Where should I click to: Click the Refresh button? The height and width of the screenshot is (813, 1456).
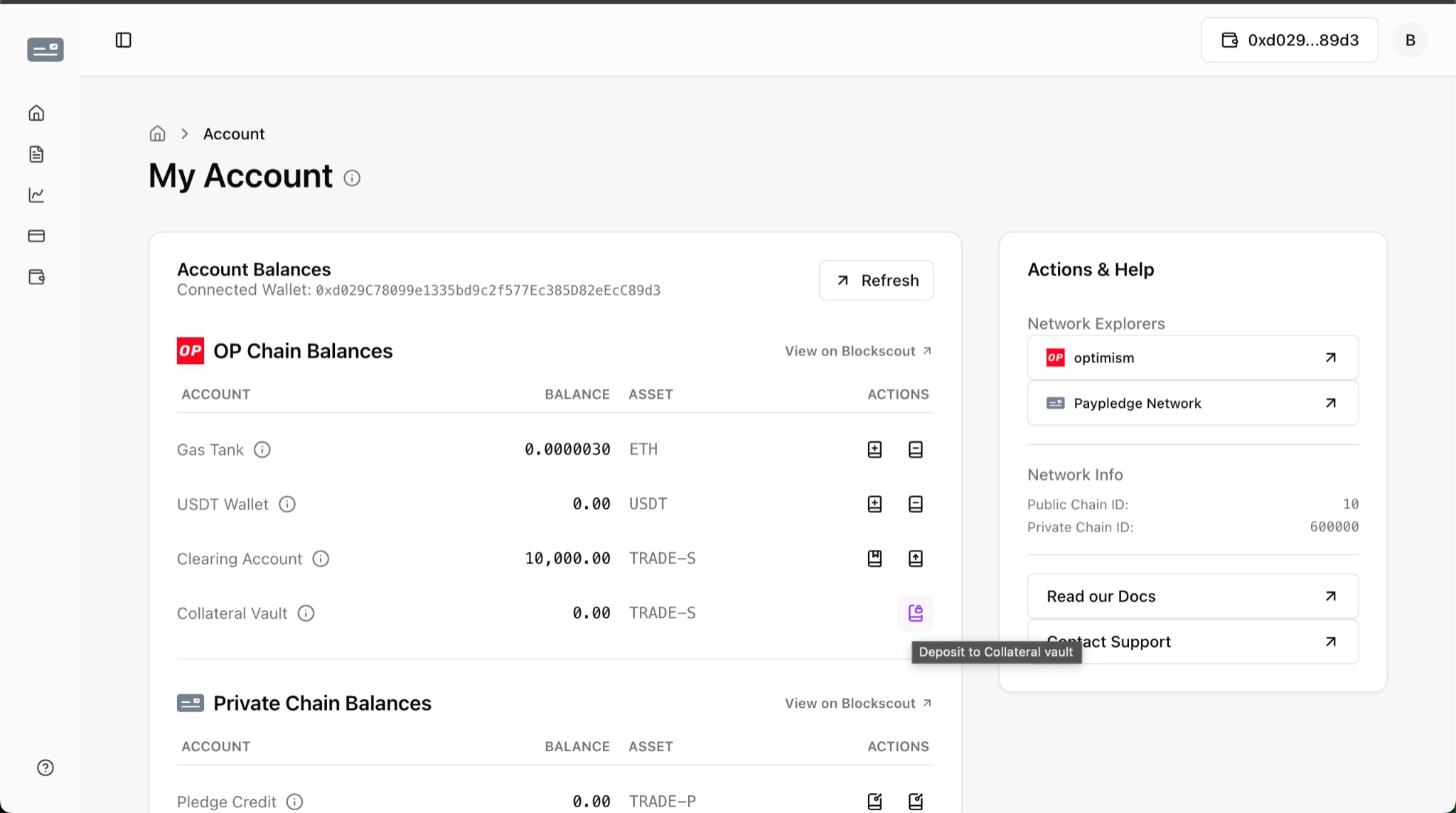tap(876, 280)
